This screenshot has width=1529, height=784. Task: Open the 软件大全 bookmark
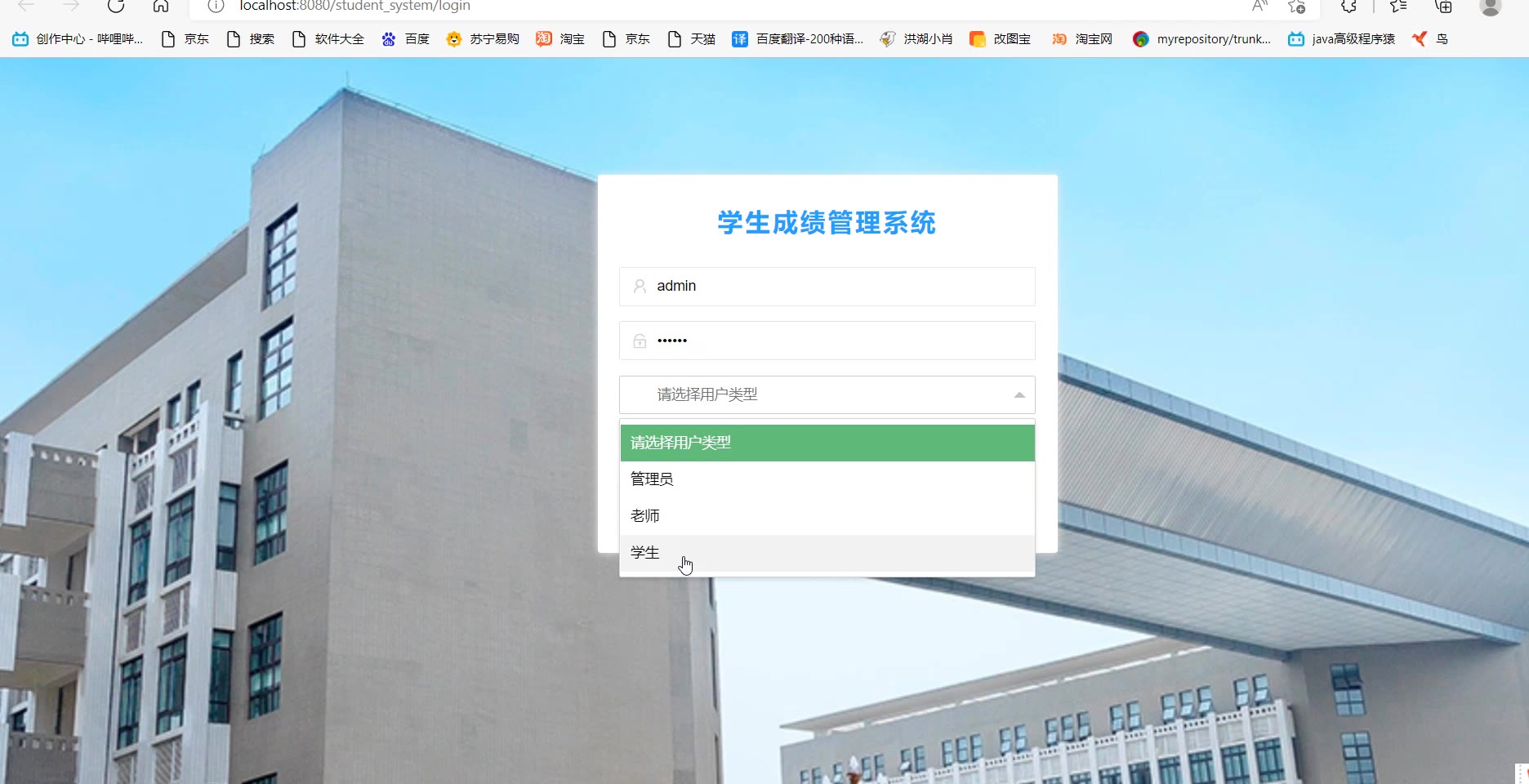(x=328, y=39)
